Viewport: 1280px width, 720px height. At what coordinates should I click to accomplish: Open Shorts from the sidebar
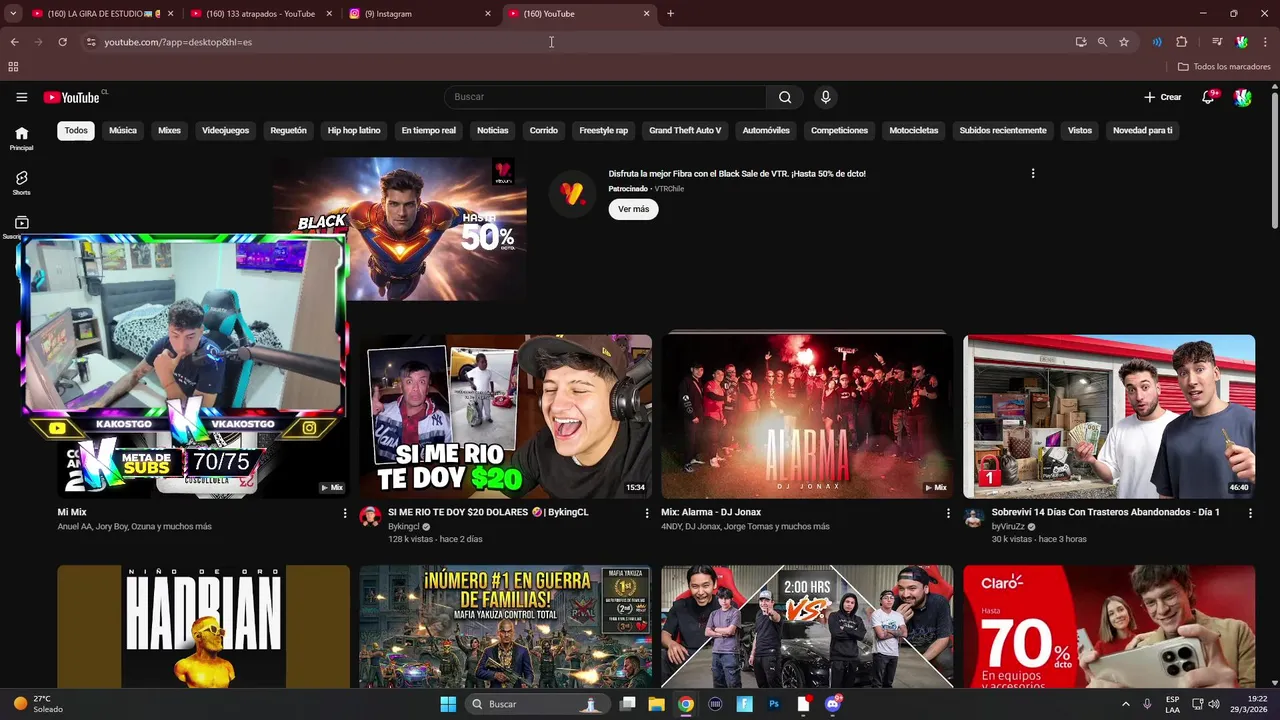pyautogui.click(x=21, y=183)
